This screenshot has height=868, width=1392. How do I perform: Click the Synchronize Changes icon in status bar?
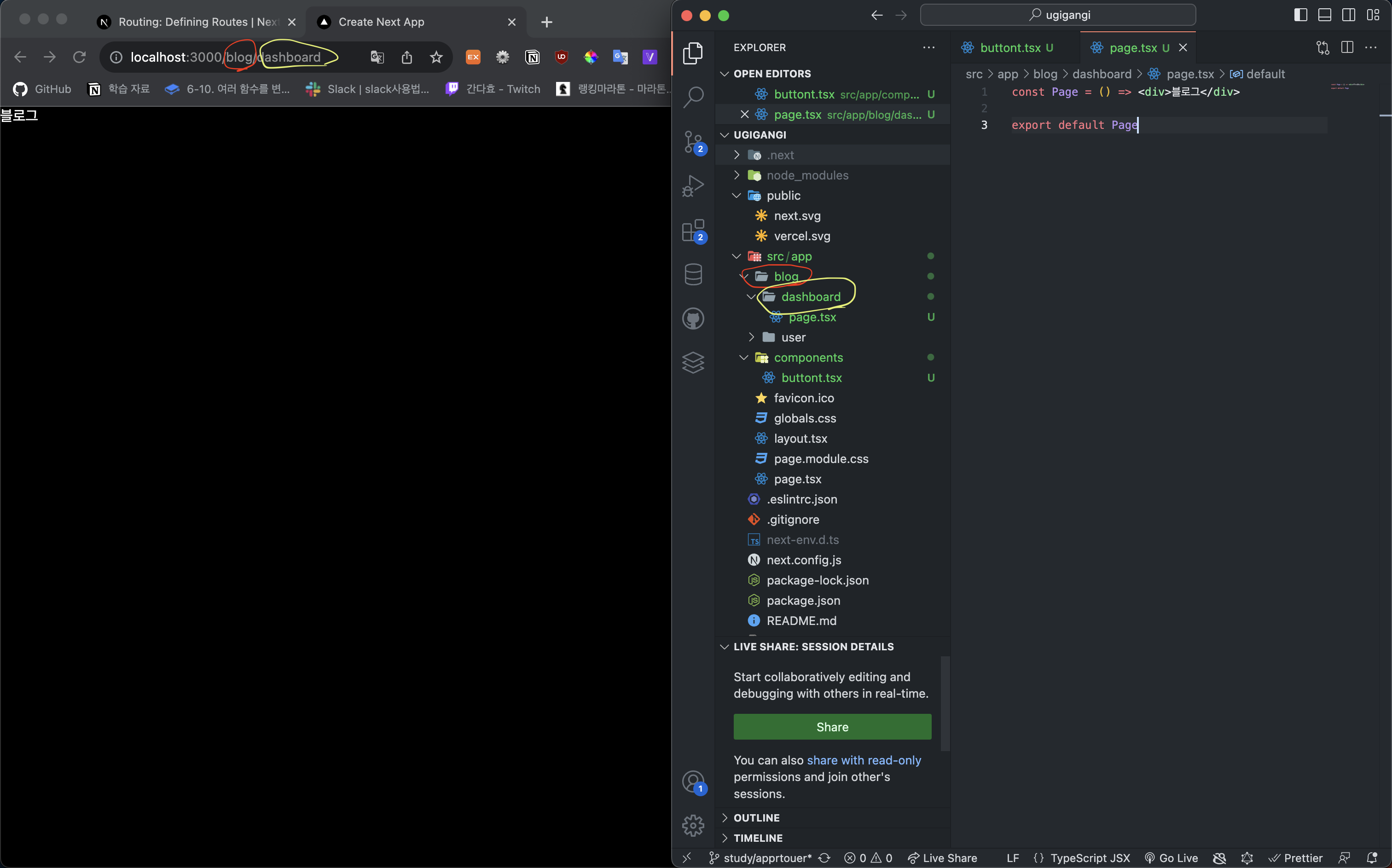click(x=825, y=858)
